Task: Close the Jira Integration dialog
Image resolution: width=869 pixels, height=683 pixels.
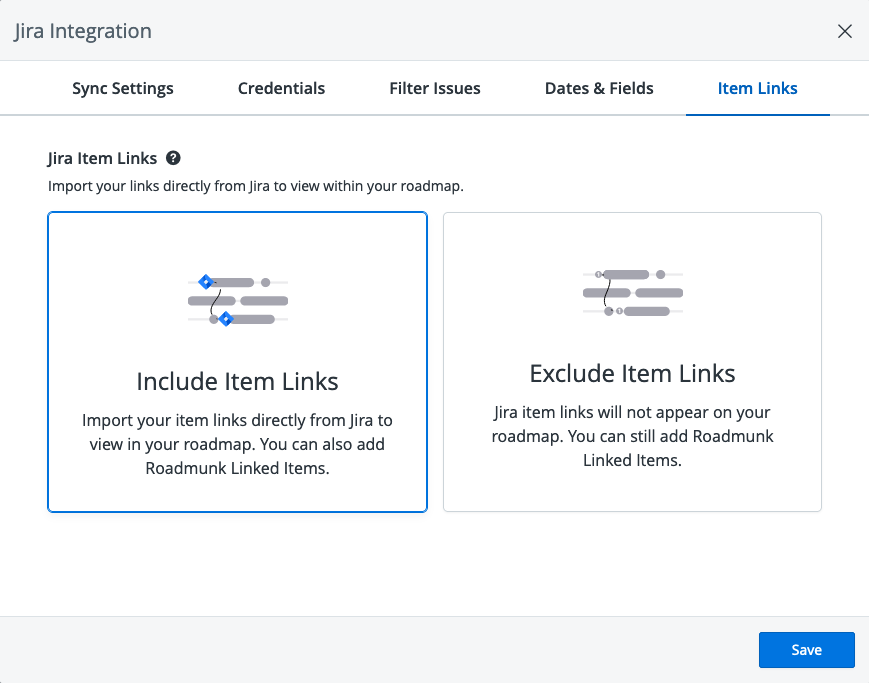Action: click(845, 31)
